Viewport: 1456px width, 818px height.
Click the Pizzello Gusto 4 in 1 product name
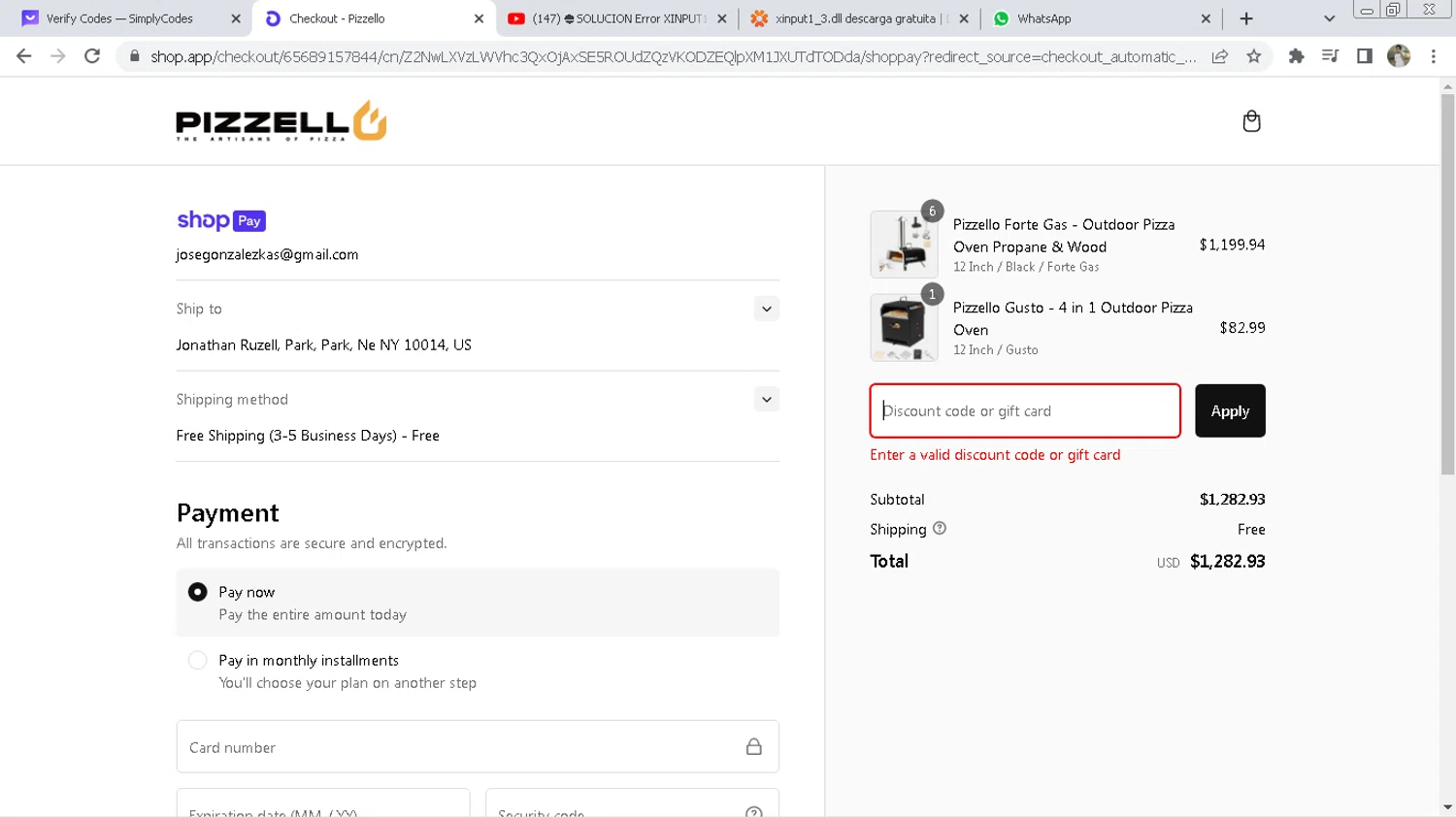coord(1073,318)
